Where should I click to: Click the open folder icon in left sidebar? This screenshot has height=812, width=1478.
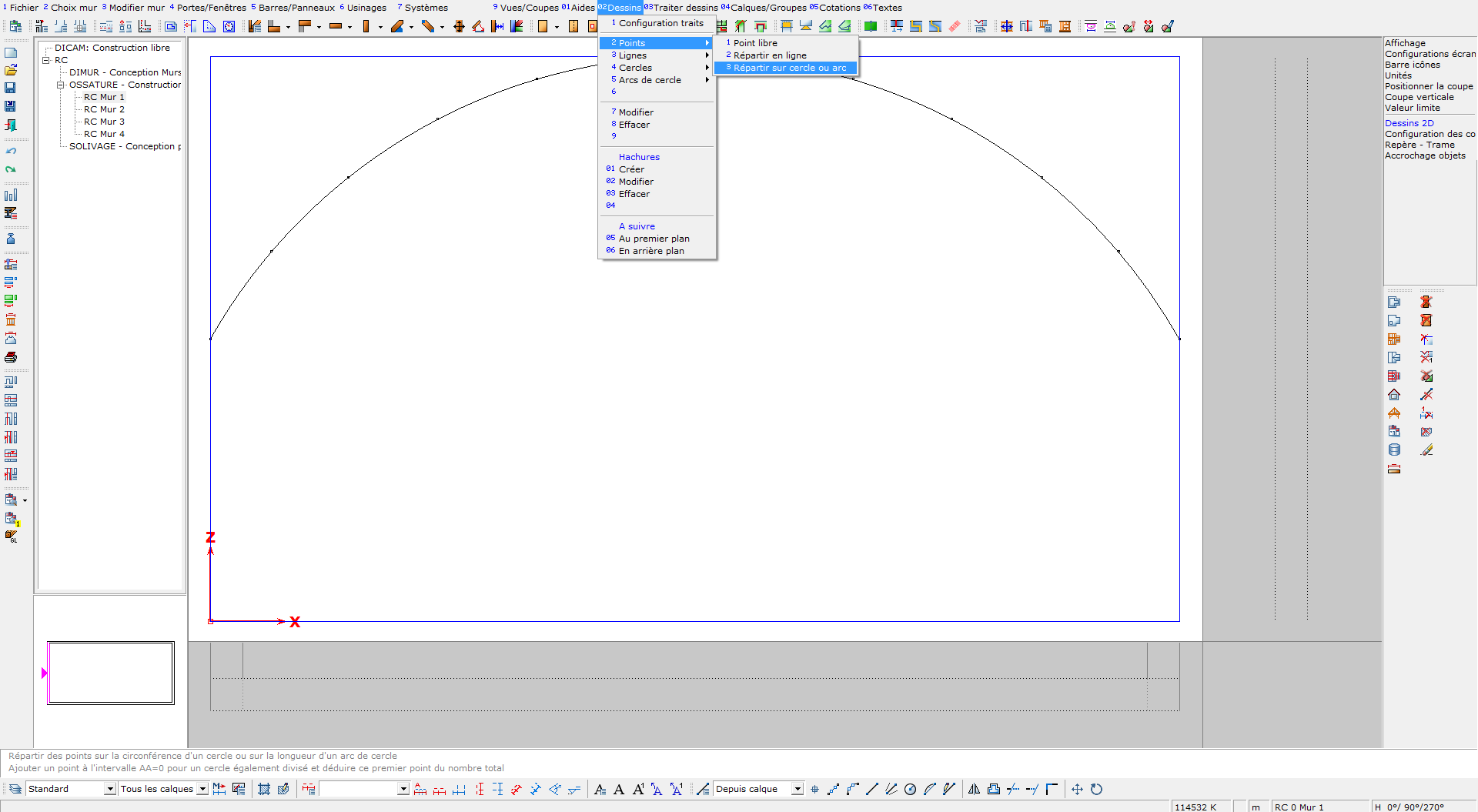[x=11, y=70]
